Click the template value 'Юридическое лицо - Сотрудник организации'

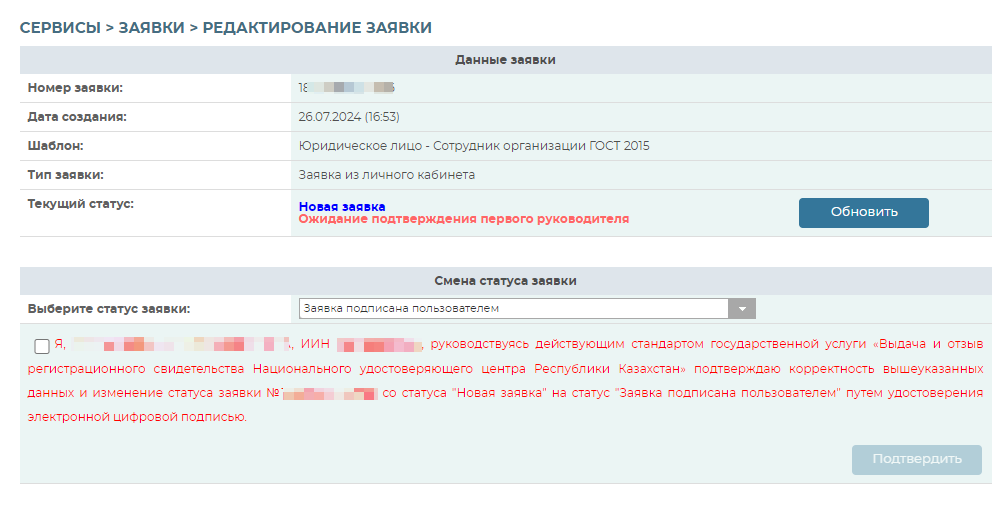[x=473, y=146]
